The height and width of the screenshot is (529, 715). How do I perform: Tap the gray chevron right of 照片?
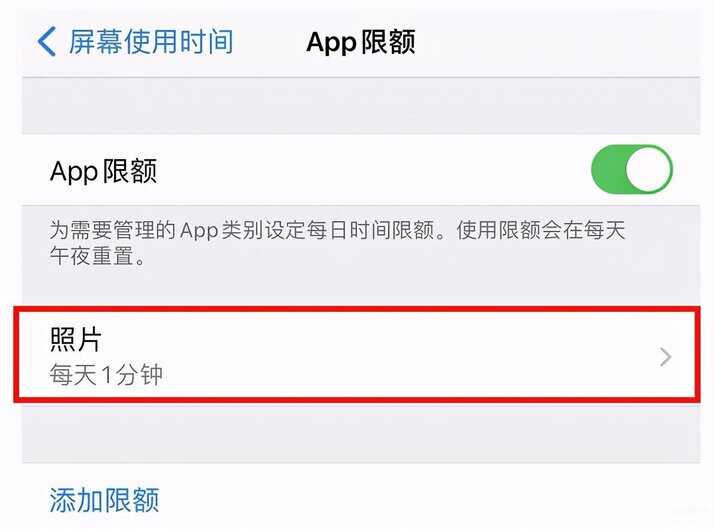[666, 357]
